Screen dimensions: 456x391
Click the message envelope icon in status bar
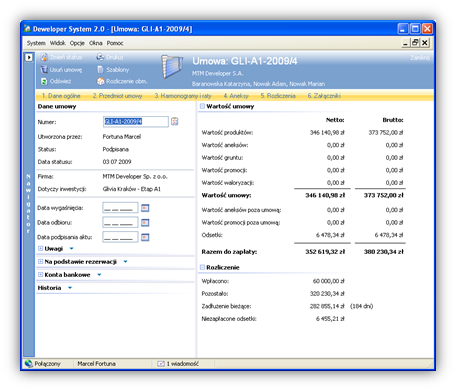click(161, 364)
